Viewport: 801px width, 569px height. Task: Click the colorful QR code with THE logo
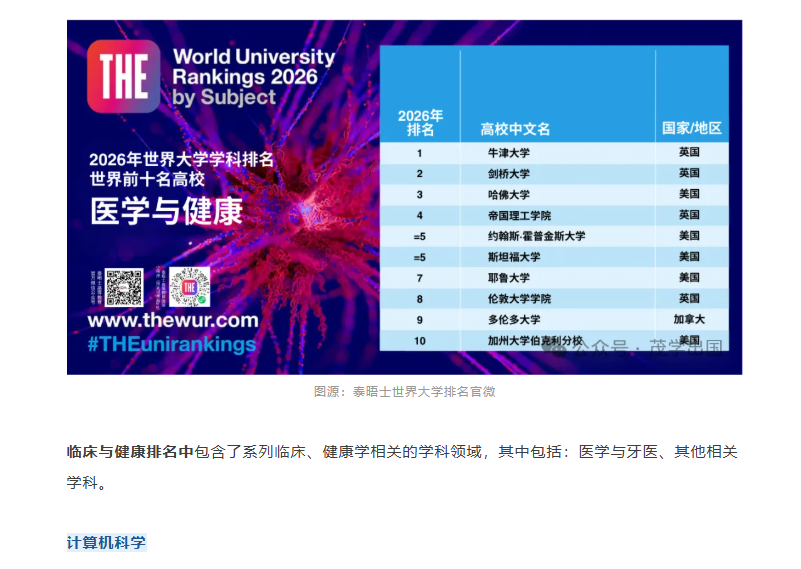190,287
